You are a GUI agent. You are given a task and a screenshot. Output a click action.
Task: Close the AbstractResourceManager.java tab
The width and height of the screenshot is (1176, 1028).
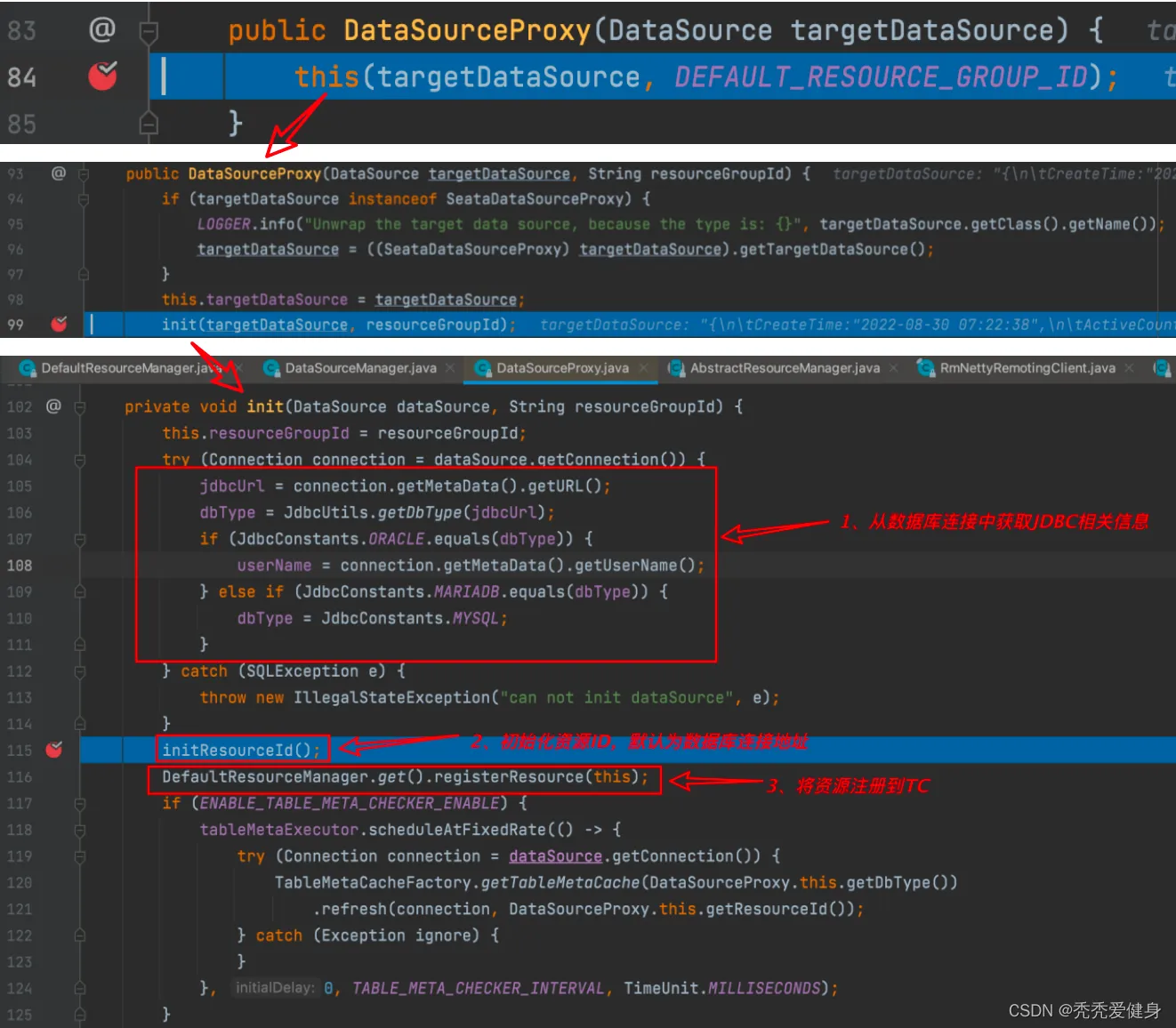(895, 368)
